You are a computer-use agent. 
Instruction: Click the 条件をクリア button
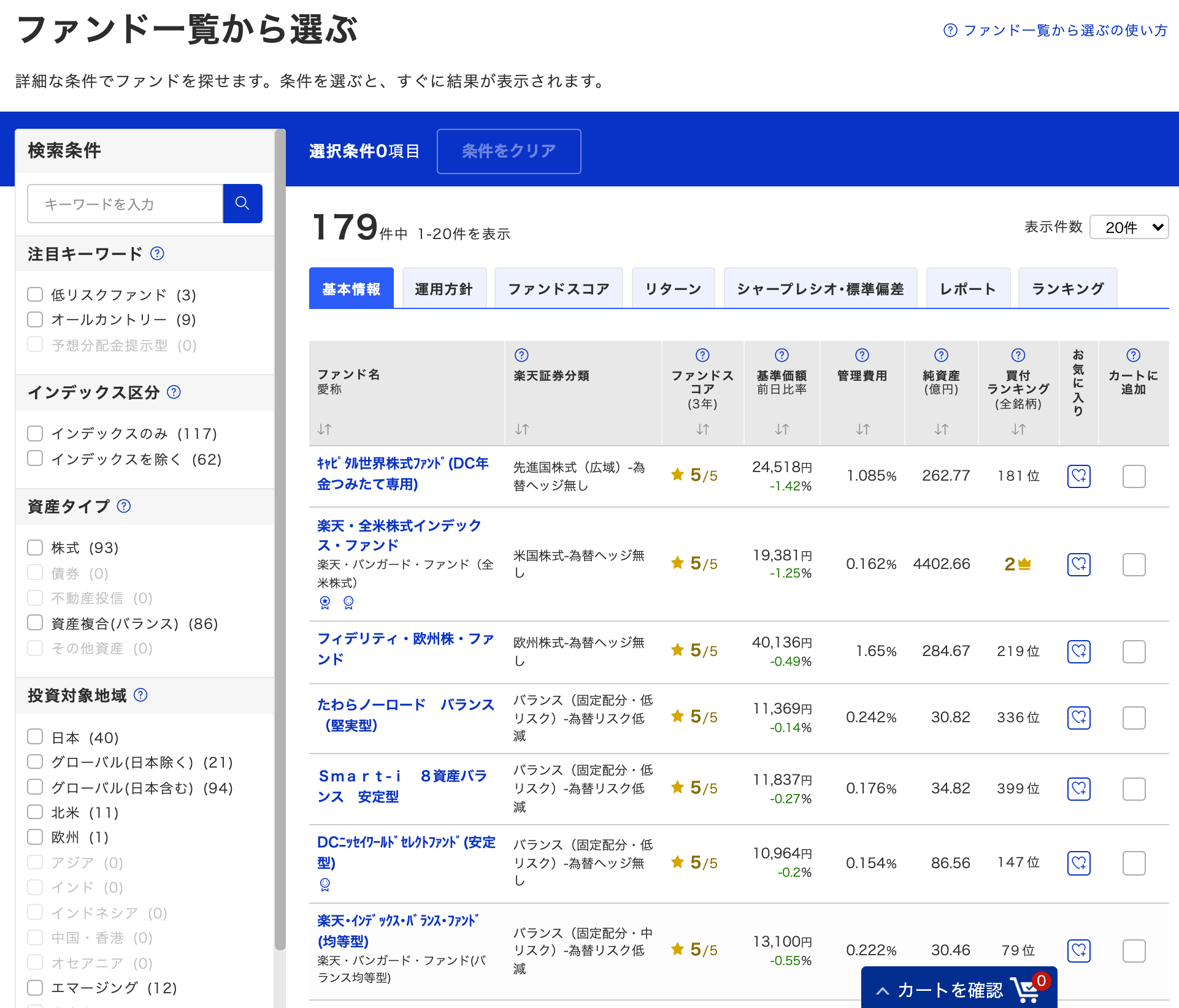(509, 151)
